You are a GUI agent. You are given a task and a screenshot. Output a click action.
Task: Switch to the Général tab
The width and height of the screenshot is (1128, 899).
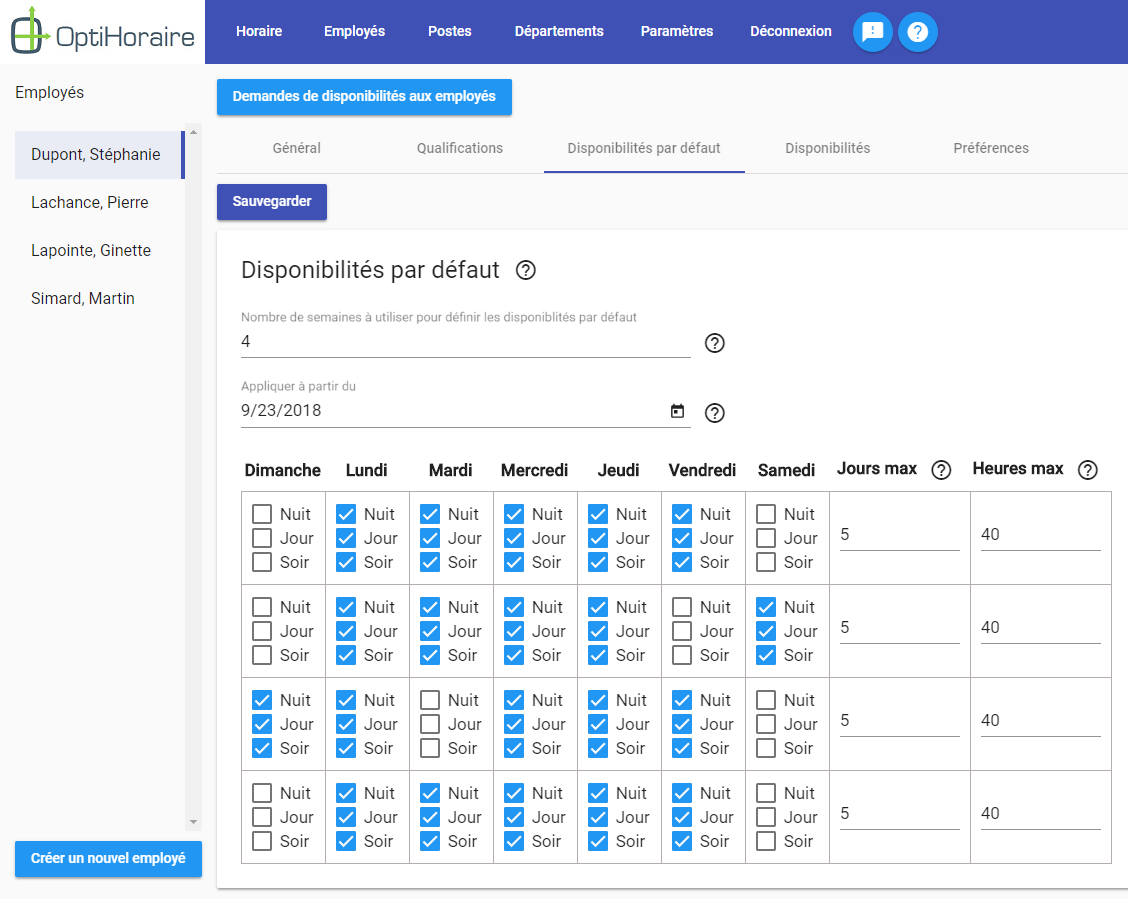pyautogui.click(x=296, y=148)
